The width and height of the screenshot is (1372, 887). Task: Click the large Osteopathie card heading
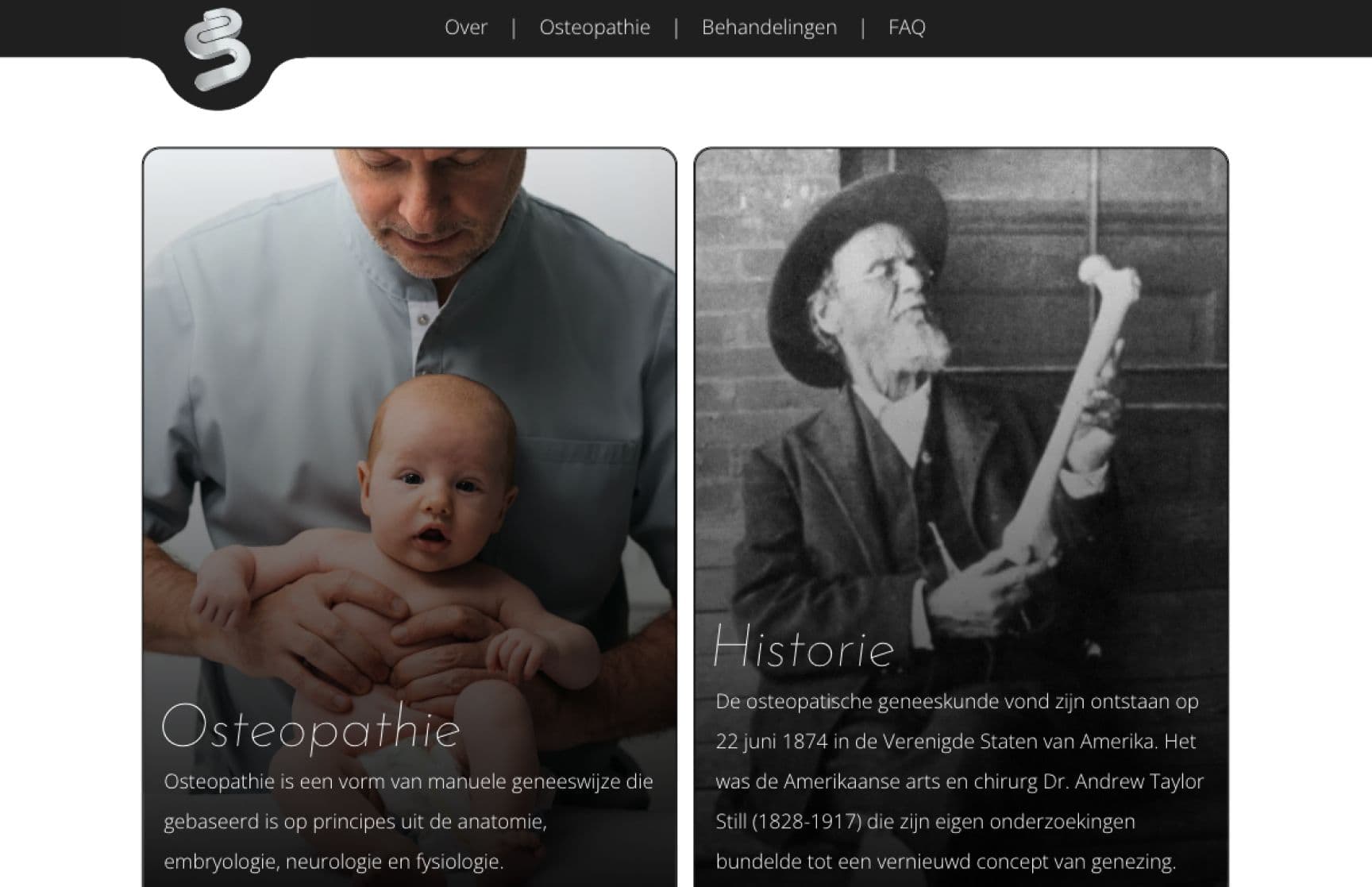(x=310, y=727)
